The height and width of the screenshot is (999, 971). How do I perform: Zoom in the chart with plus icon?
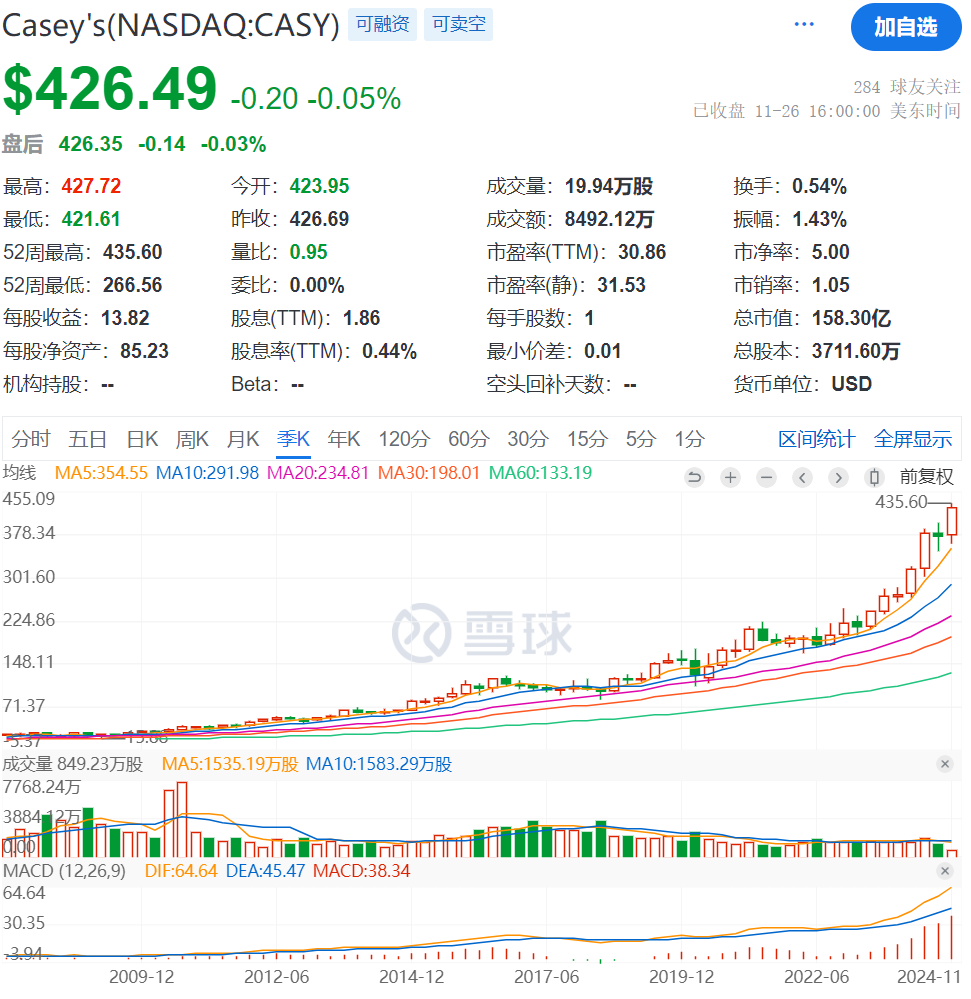pos(731,477)
